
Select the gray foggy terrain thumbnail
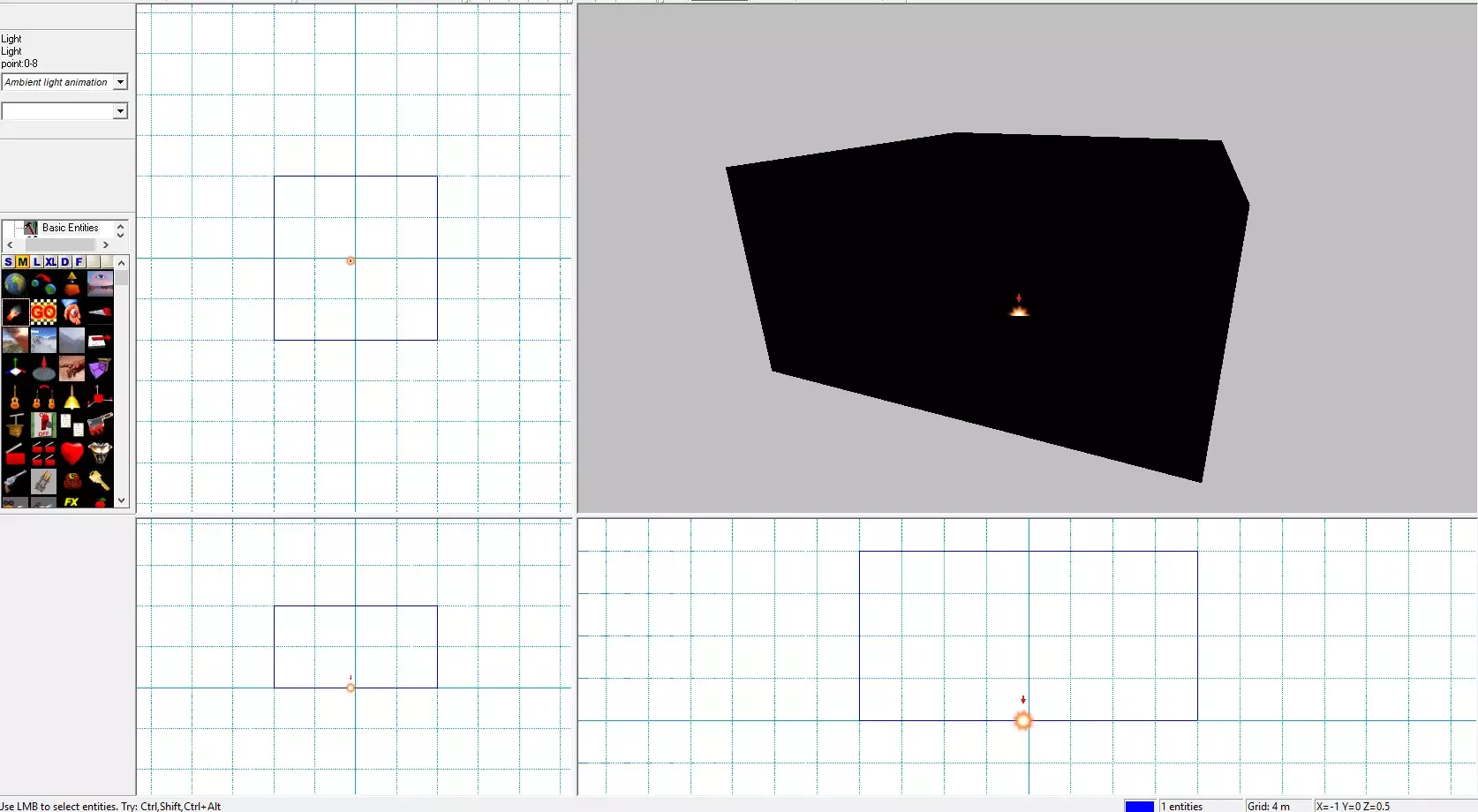point(72,341)
